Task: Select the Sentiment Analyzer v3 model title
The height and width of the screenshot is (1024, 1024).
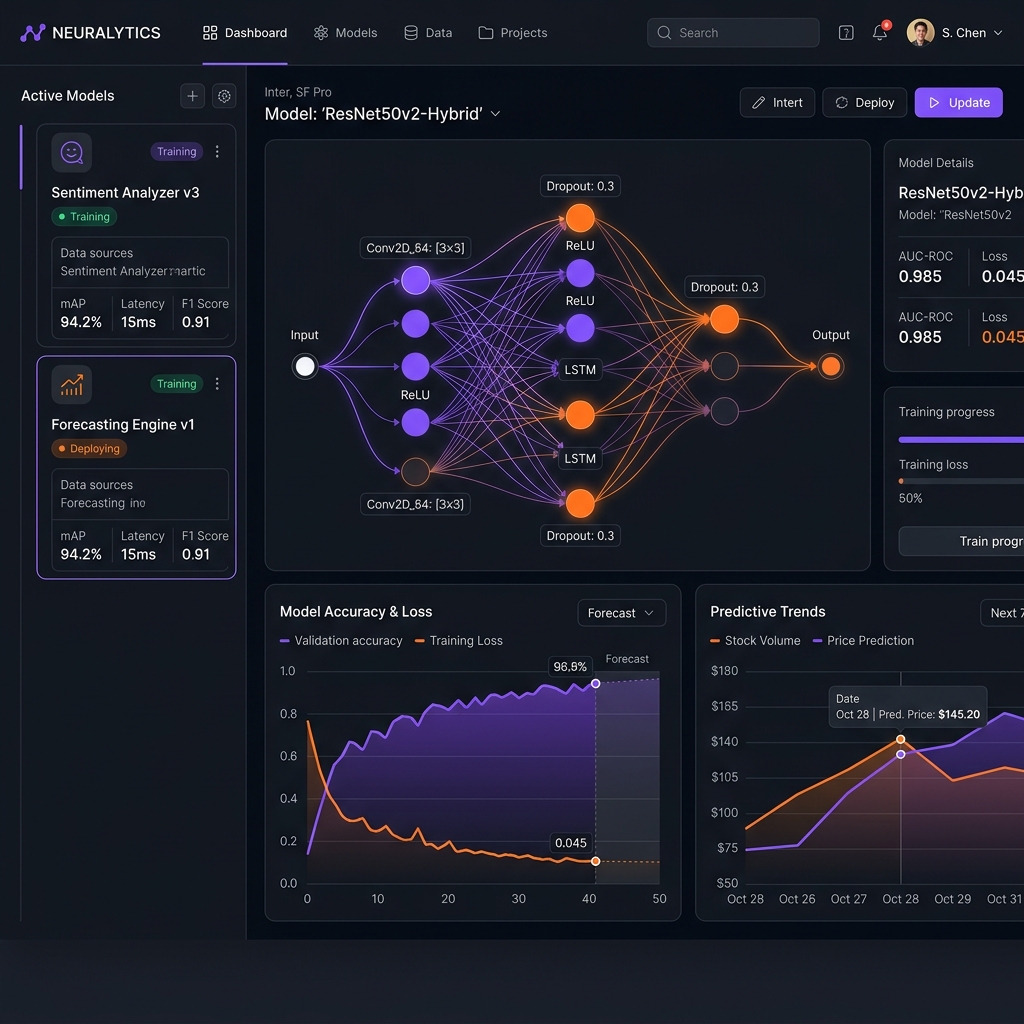Action: tap(125, 193)
